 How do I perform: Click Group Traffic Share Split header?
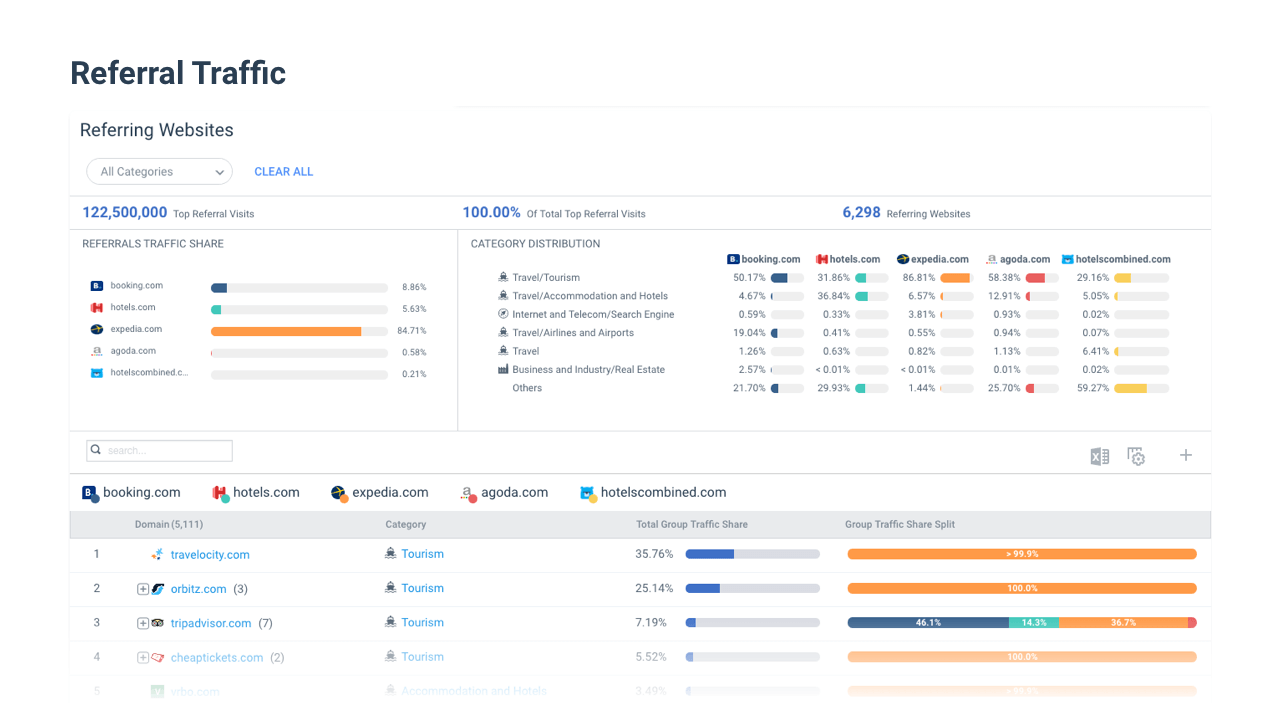pos(900,524)
